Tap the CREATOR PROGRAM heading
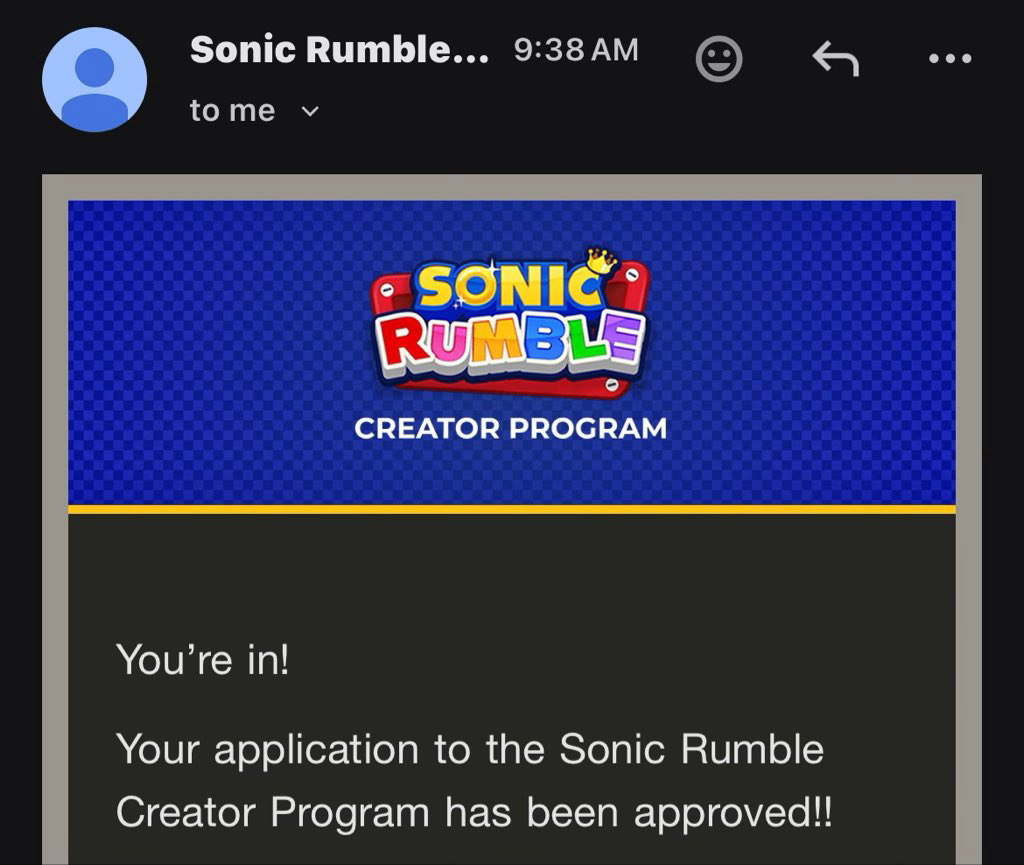The width and height of the screenshot is (1024, 865). point(510,429)
